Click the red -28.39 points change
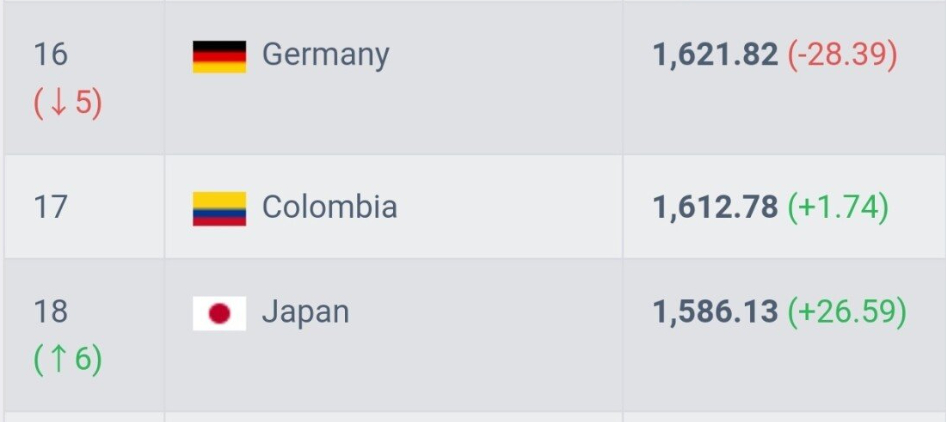 pyautogui.click(x=842, y=55)
